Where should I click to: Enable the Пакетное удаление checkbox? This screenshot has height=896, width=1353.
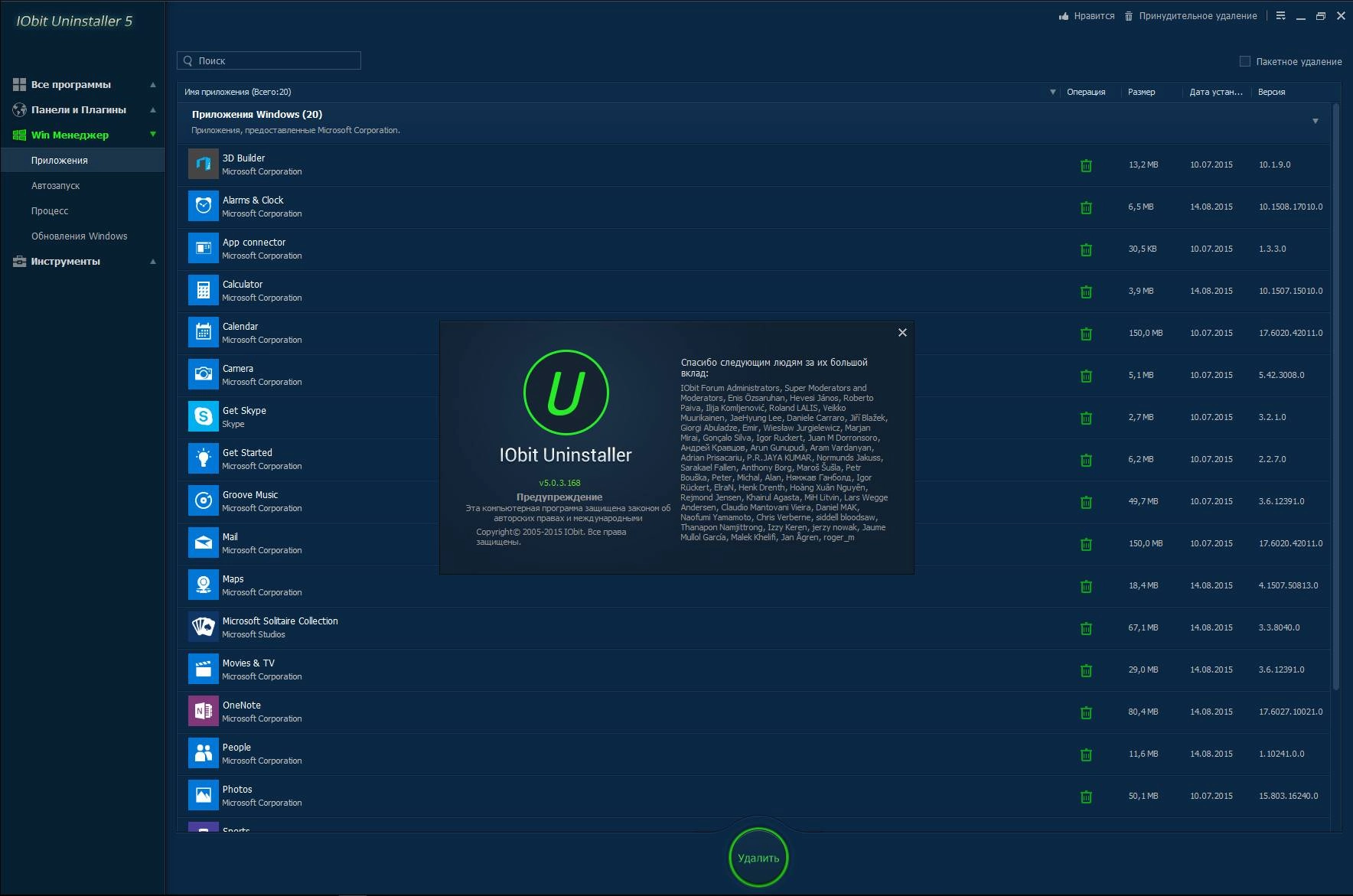[x=1244, y=61]
